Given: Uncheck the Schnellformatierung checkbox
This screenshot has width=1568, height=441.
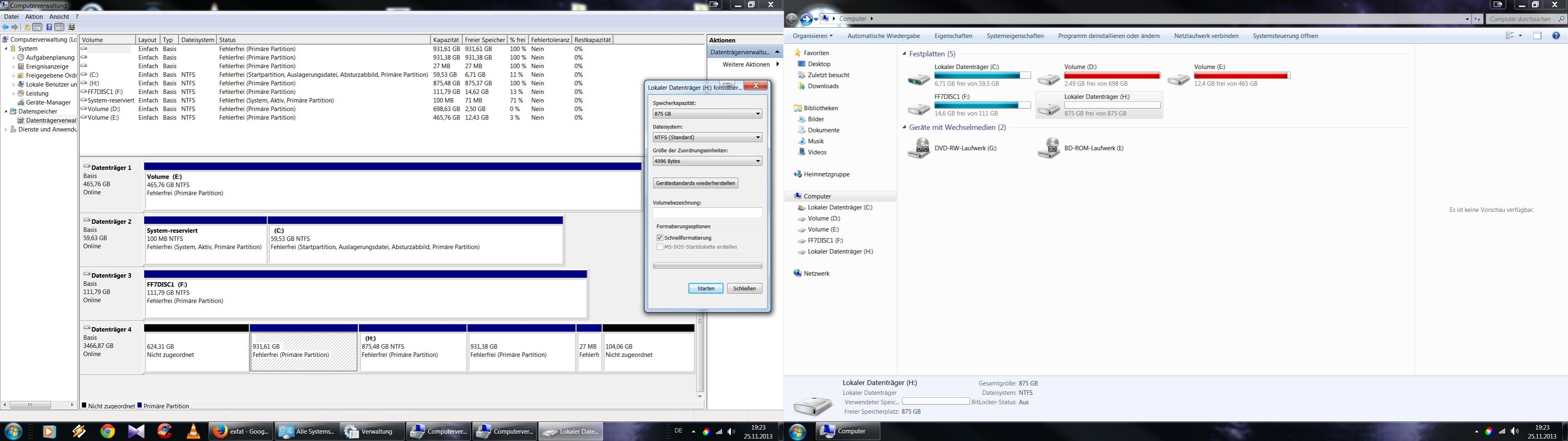Looking at the screenshot, I should [660, 238].
